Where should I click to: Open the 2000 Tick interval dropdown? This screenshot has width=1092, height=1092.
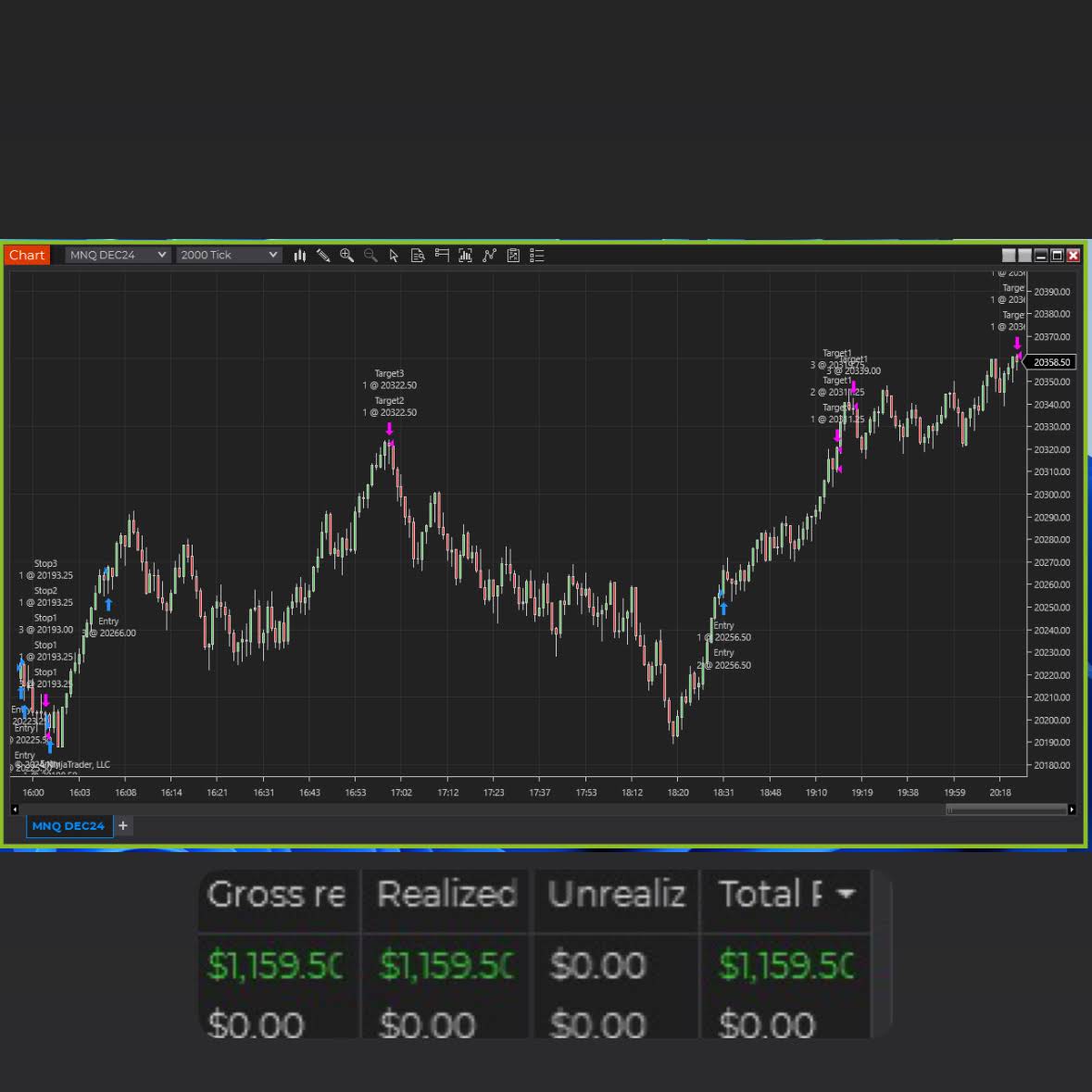pos(229,255)
